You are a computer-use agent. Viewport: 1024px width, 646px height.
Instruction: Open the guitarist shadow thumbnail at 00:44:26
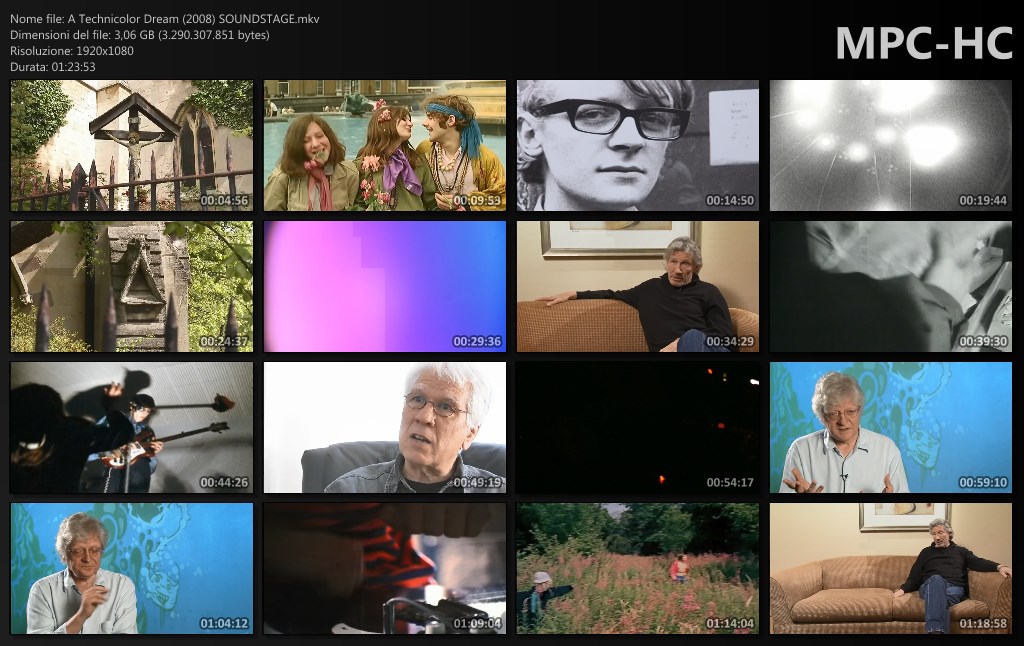point(132,428)
